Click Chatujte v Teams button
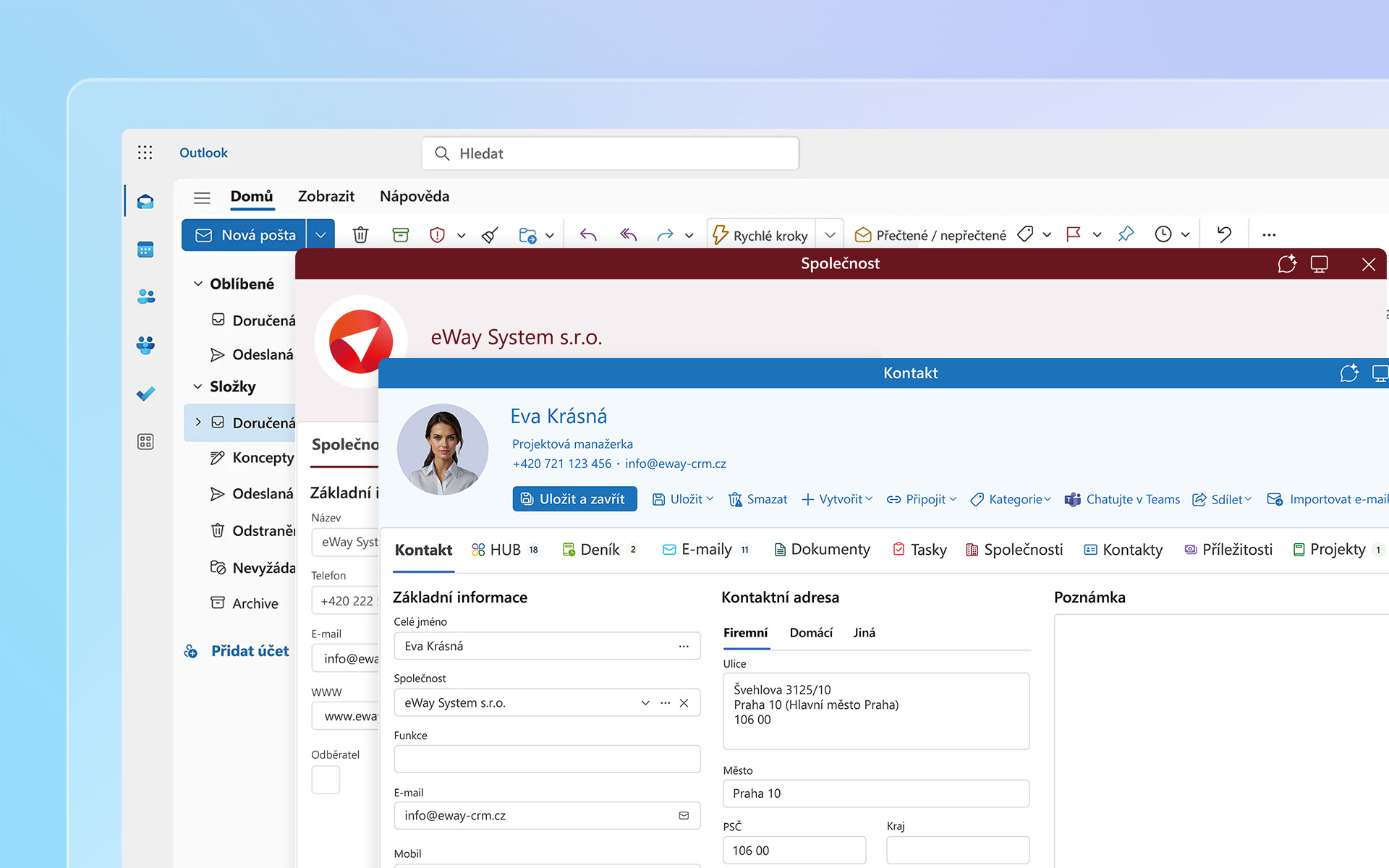The image size is (1389, 868). pyautogui.click(x=1122, y=499)
